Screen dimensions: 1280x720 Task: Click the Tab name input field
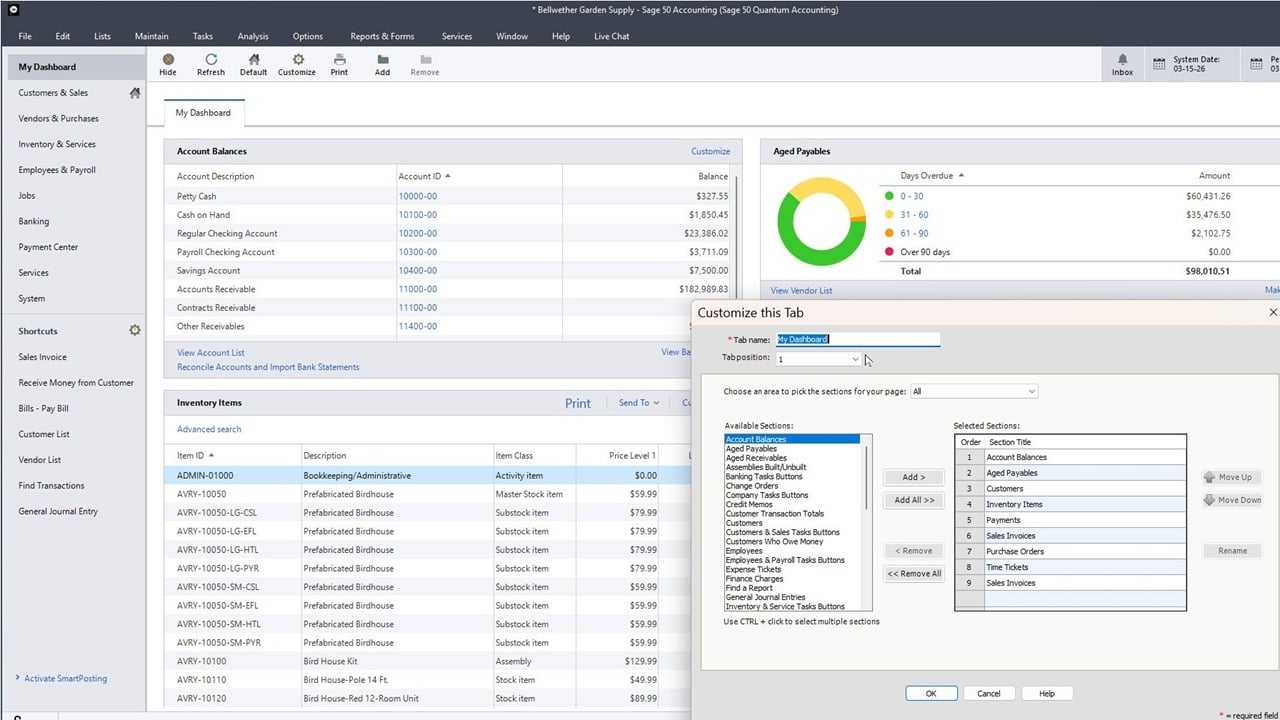858,340
